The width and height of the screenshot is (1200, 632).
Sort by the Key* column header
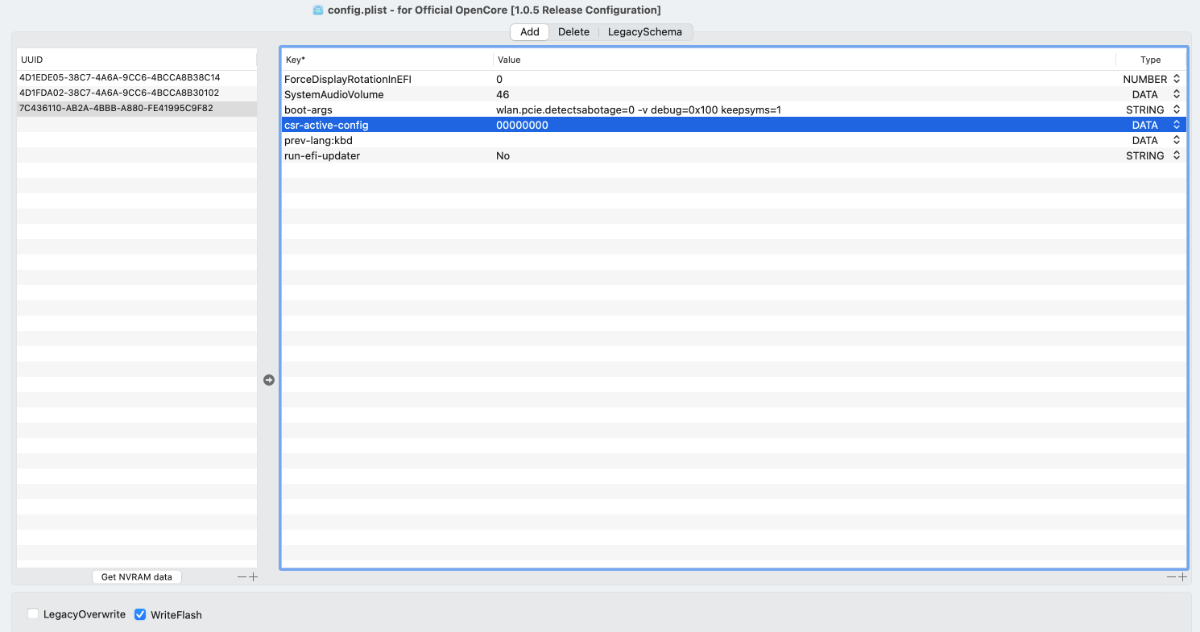pyautogui.click(x=387, y=60)
